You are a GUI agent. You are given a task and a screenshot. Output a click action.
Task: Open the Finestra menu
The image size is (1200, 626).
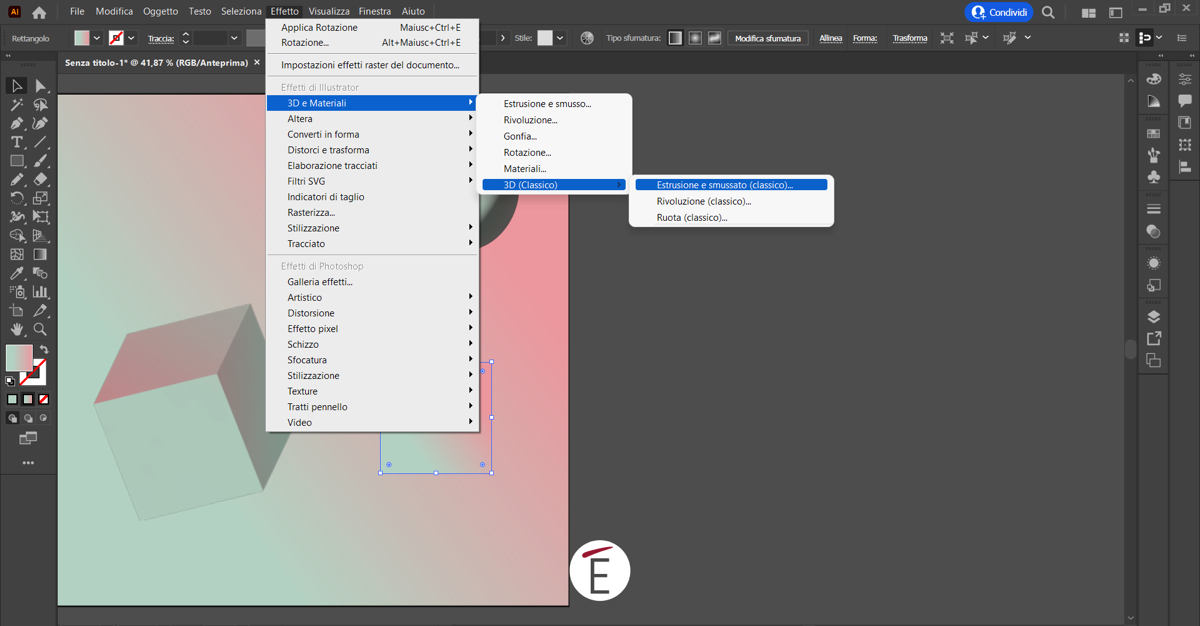click(375, 11)
